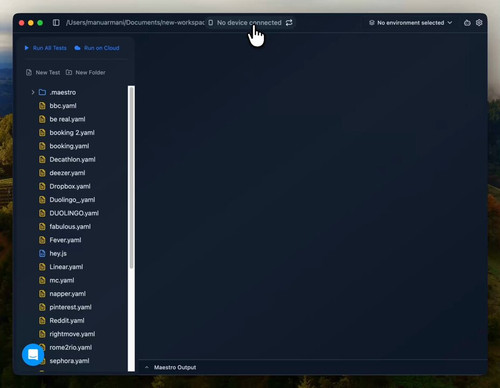The height and width of the screenshot is (388, 500).
Task: Click the Maestro Output label
Action: point(175,367)
